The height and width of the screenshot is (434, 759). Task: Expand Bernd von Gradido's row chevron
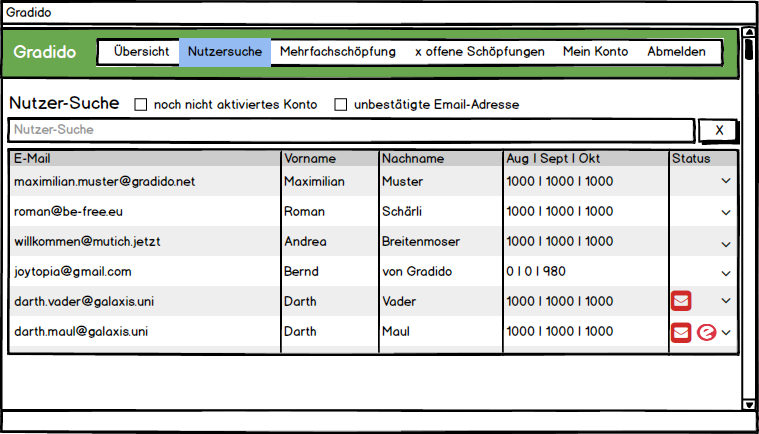[726, 272]
